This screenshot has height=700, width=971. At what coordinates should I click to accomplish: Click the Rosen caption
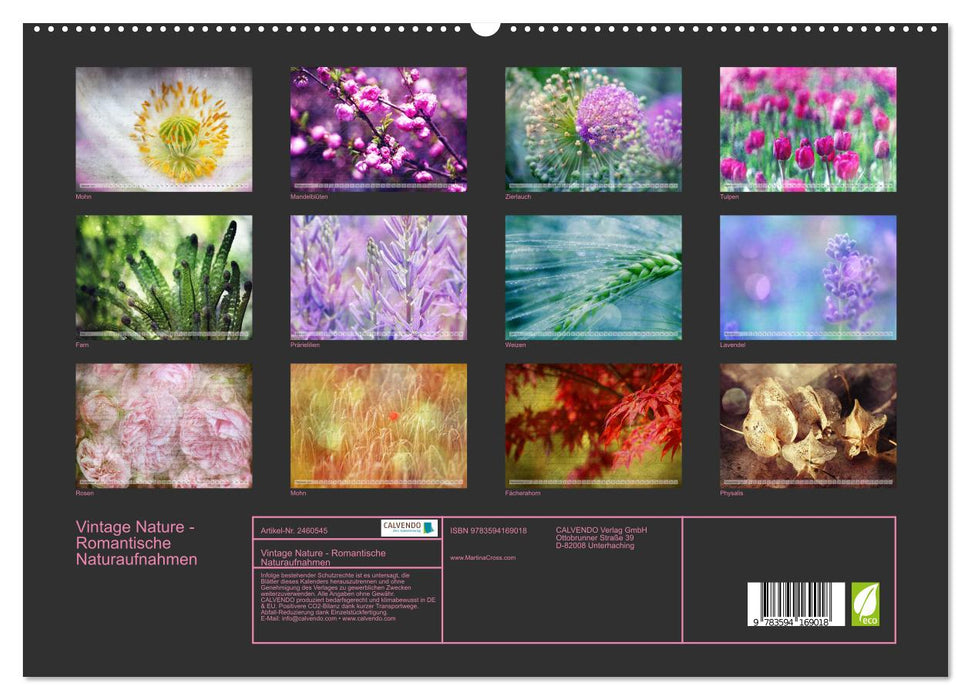(x=84, y=493)
